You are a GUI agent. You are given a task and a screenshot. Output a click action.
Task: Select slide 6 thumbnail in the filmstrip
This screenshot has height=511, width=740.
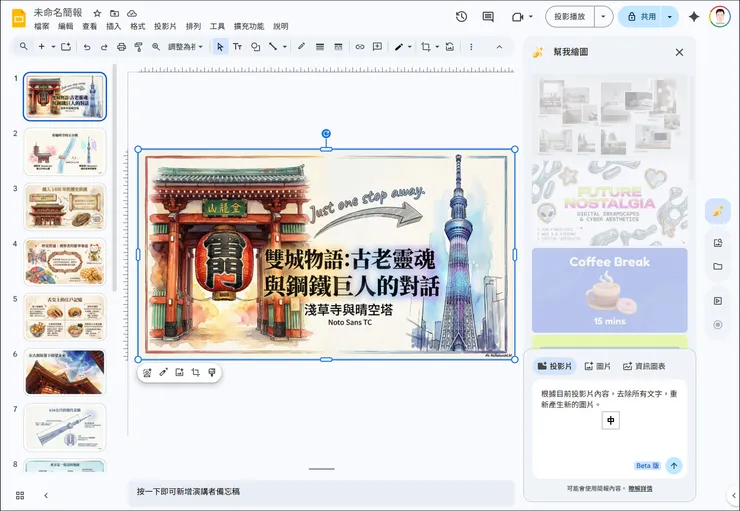click(x=65, y=372)
